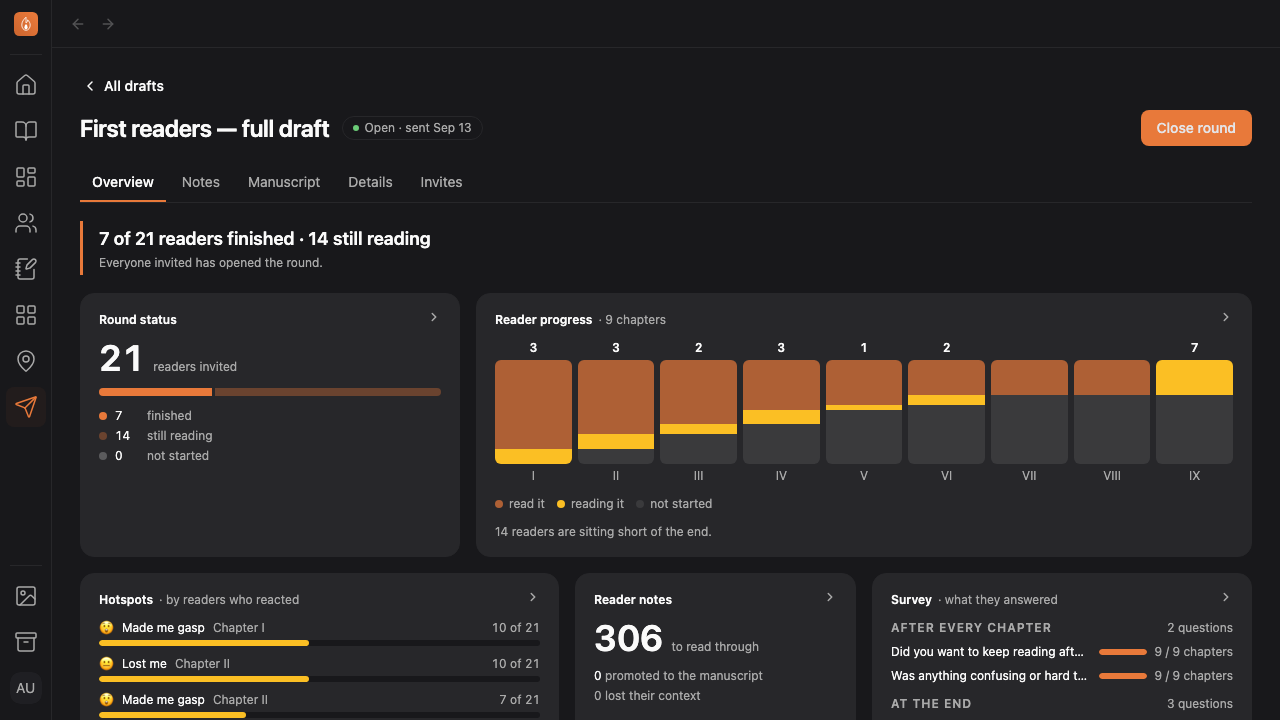Navigate back with the top-bar left arrow
Screen dimensions: 1280x720
click(78, 24)
